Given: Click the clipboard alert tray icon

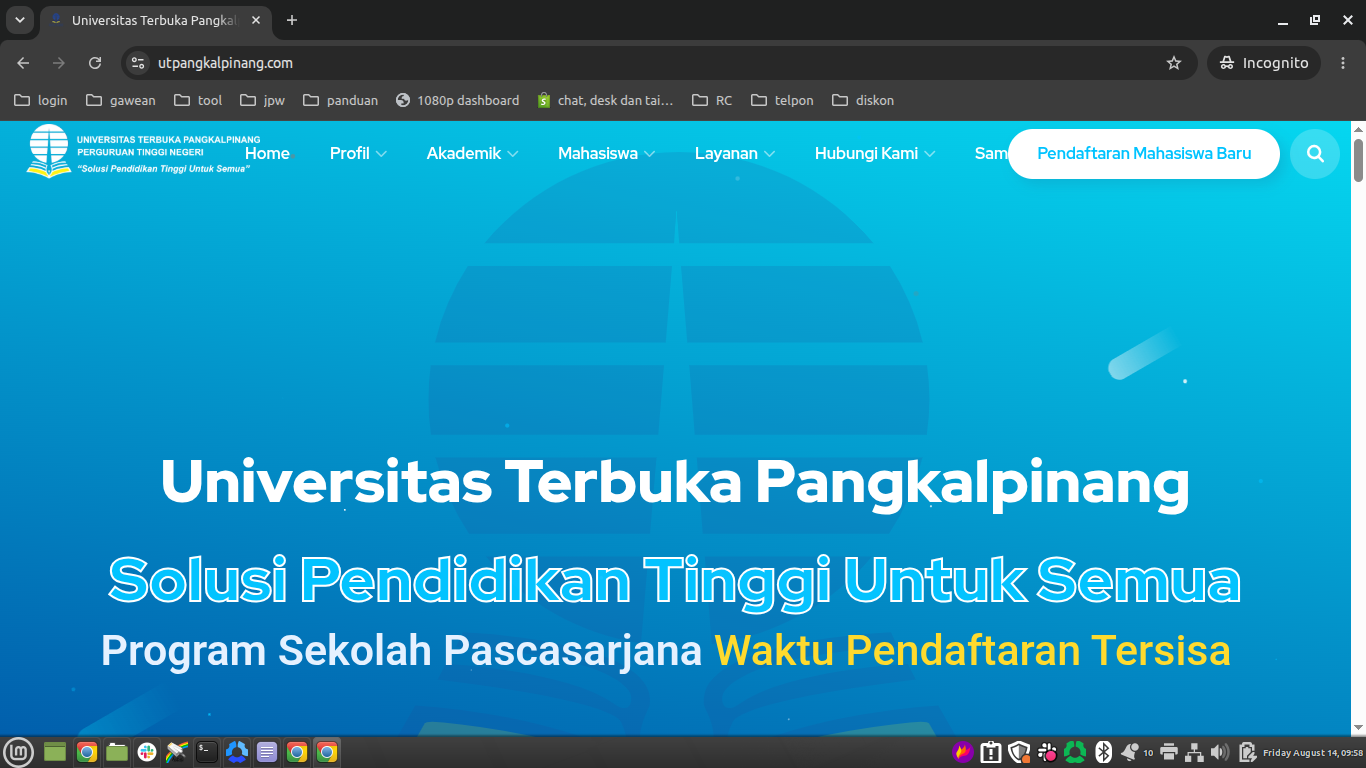Looking at the screenshot, I should [991, 752].
